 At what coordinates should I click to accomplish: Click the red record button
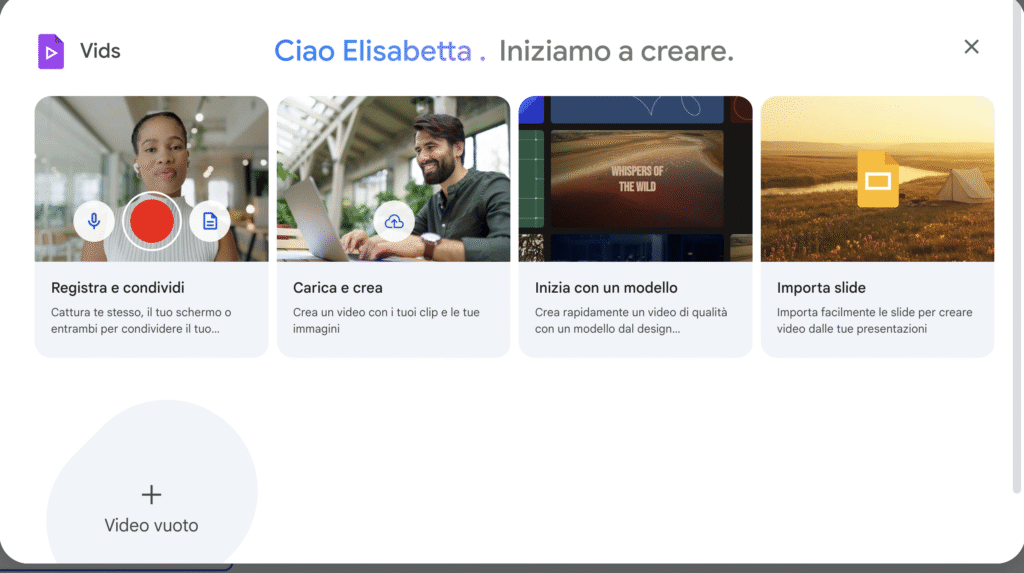(x=152, y=221)
